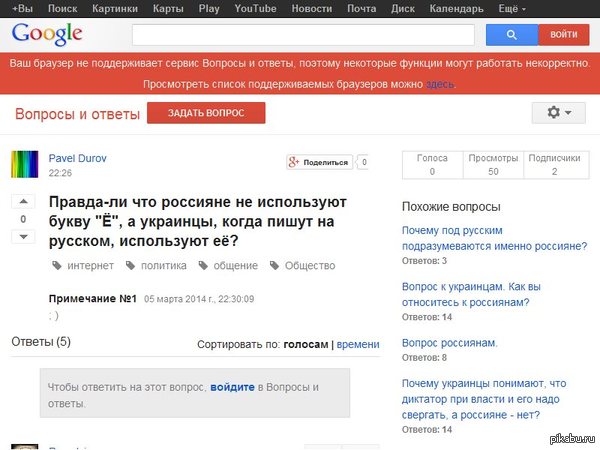Open YouTube in top bar
Image resolution: width=600 pixels, height=450 pixels.
point(255,8)
